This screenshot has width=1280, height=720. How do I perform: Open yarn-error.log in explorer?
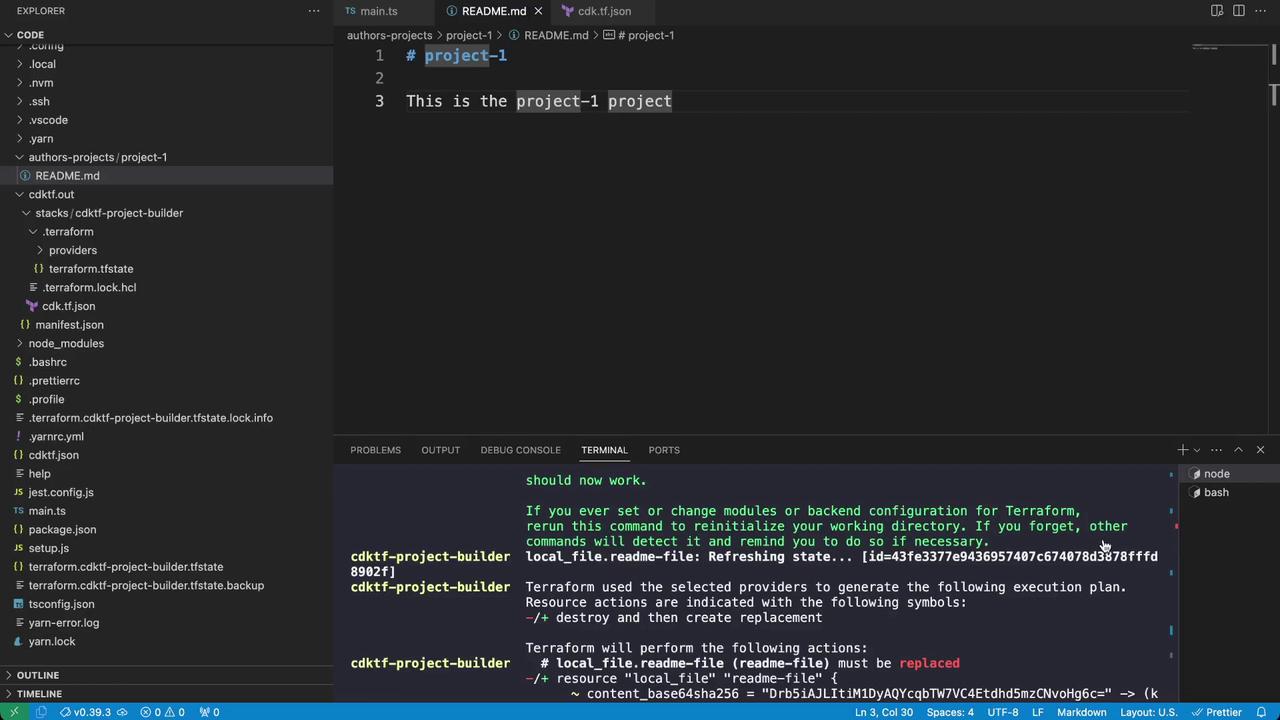tap(64, 623)
